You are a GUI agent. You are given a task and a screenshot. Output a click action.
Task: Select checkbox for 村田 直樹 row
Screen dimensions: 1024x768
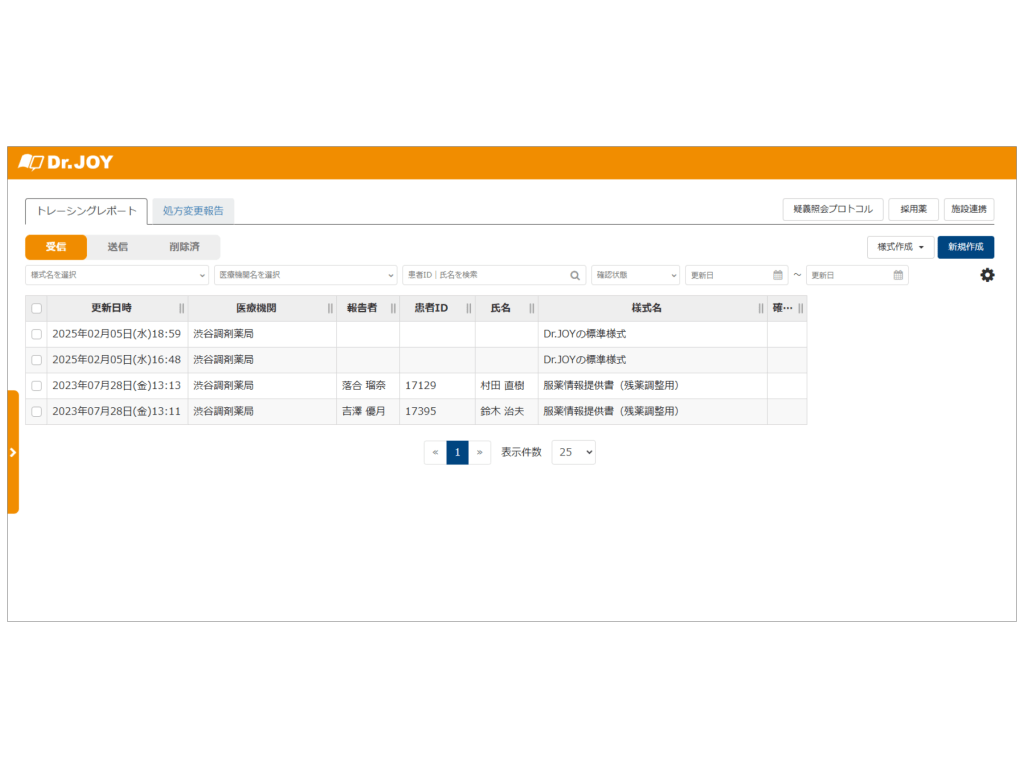point(37,385)
